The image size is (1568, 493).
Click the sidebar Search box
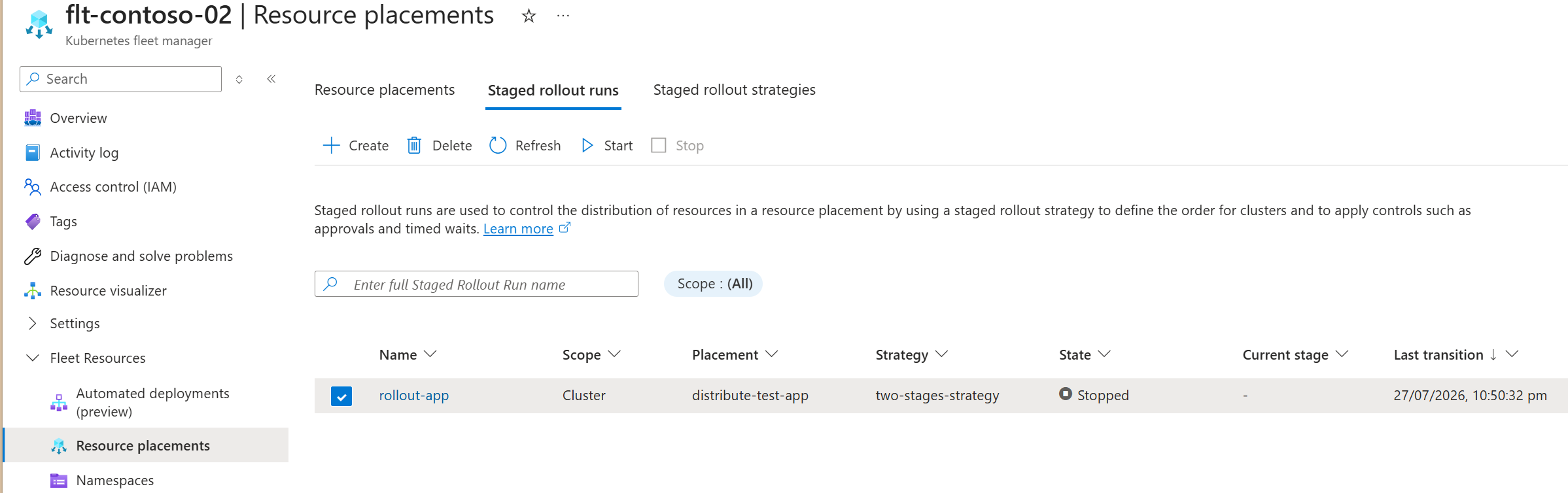point(120,79)
